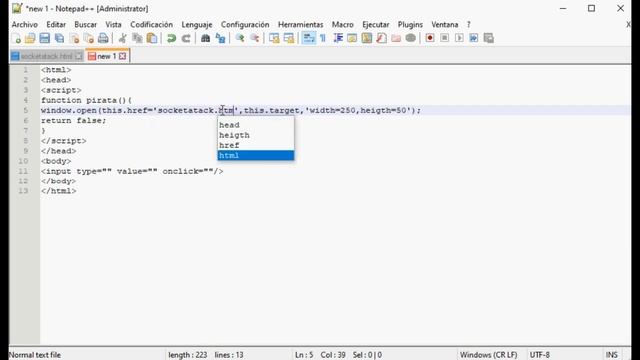Print the document with the printer icon
640x360 pixels.
point(103,38)
